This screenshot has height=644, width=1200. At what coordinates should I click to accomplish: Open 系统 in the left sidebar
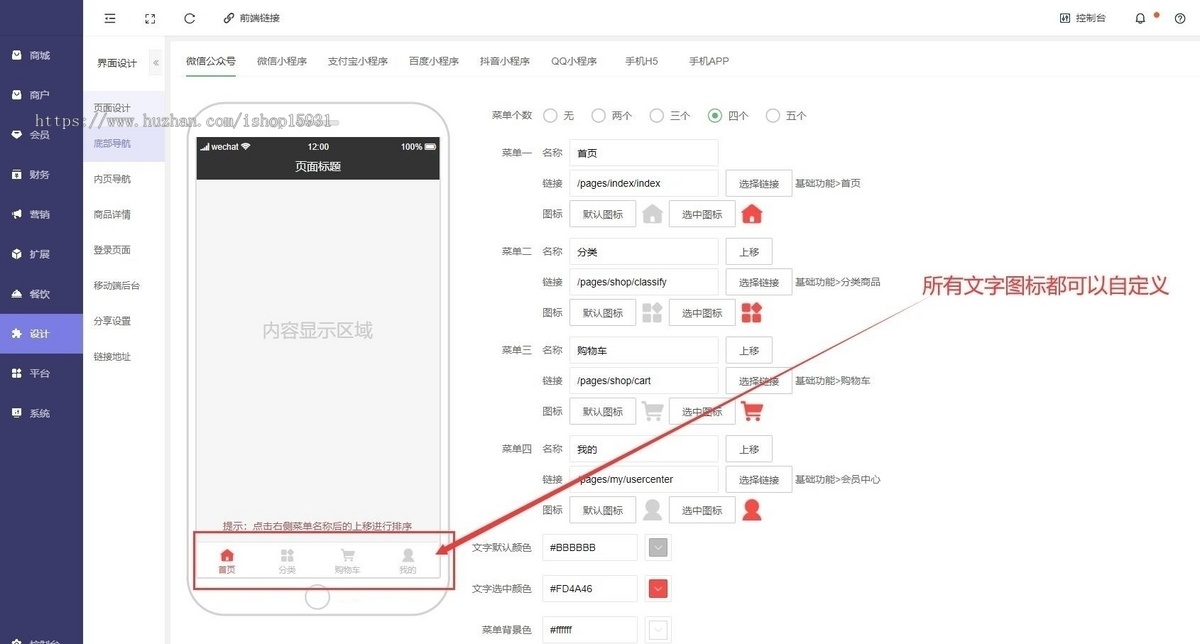tap(41, 413)
